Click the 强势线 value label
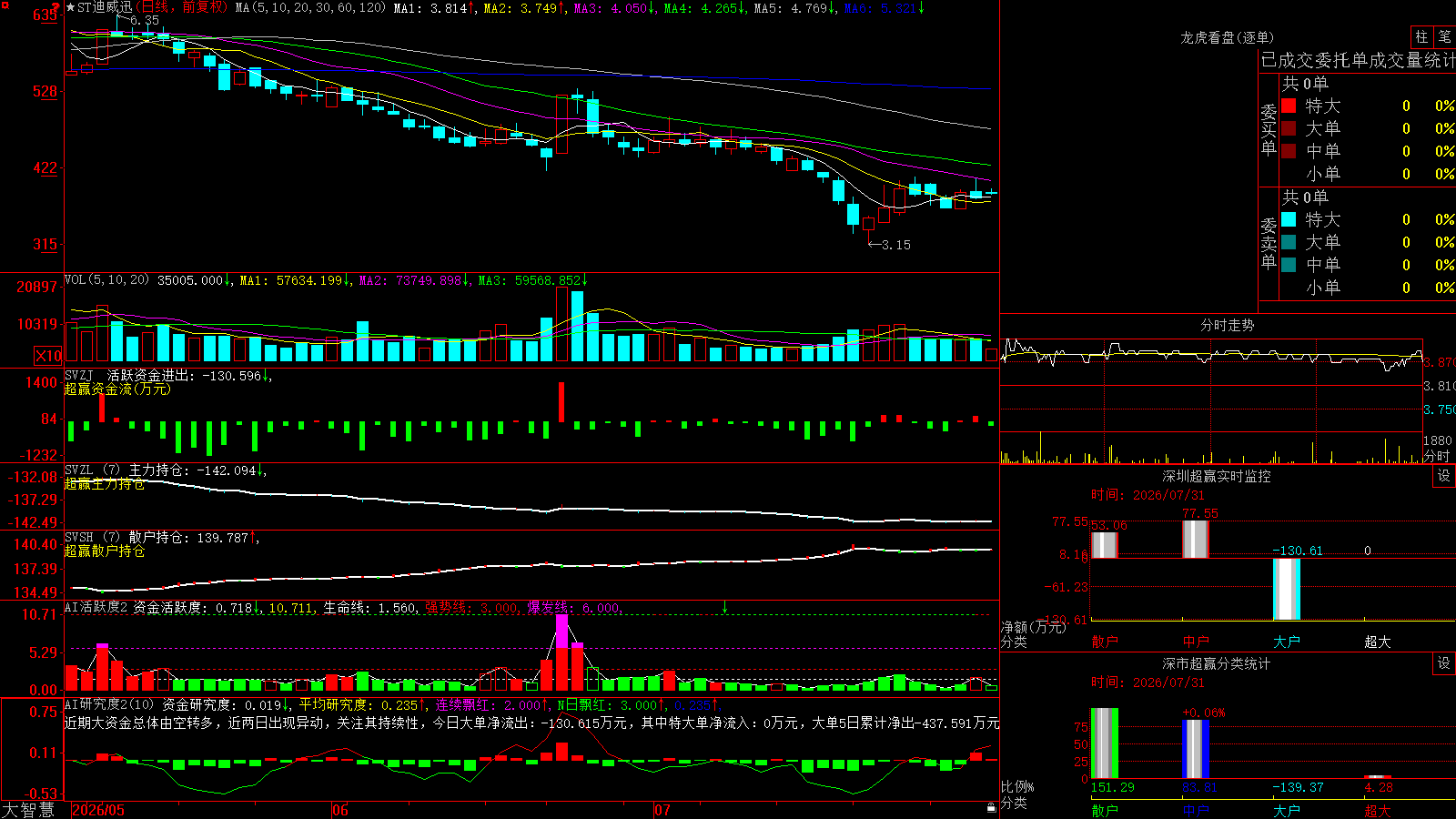1456x819 pixels. 471,608
